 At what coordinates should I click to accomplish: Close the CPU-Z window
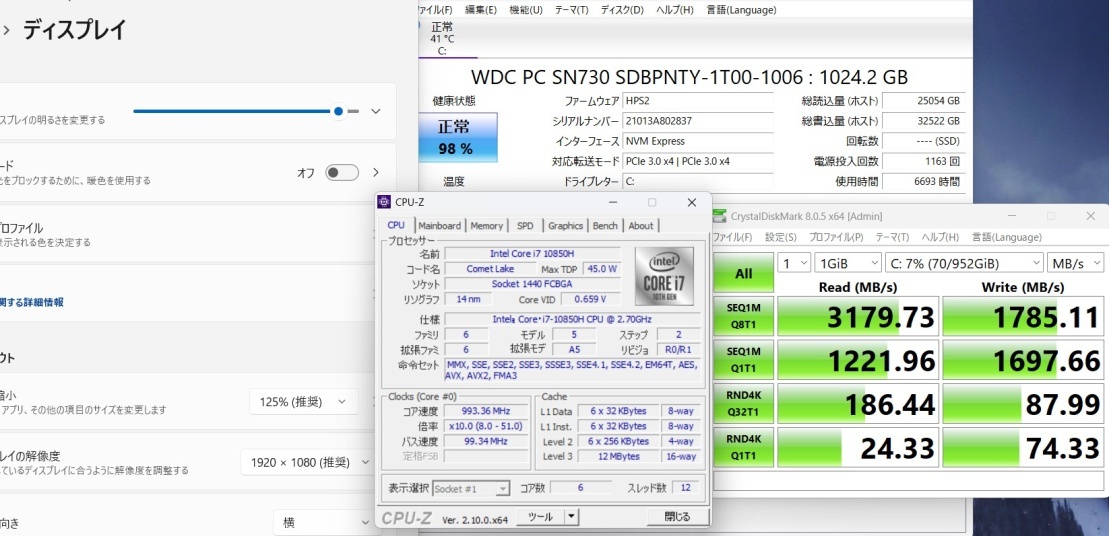tap(692, 202)
